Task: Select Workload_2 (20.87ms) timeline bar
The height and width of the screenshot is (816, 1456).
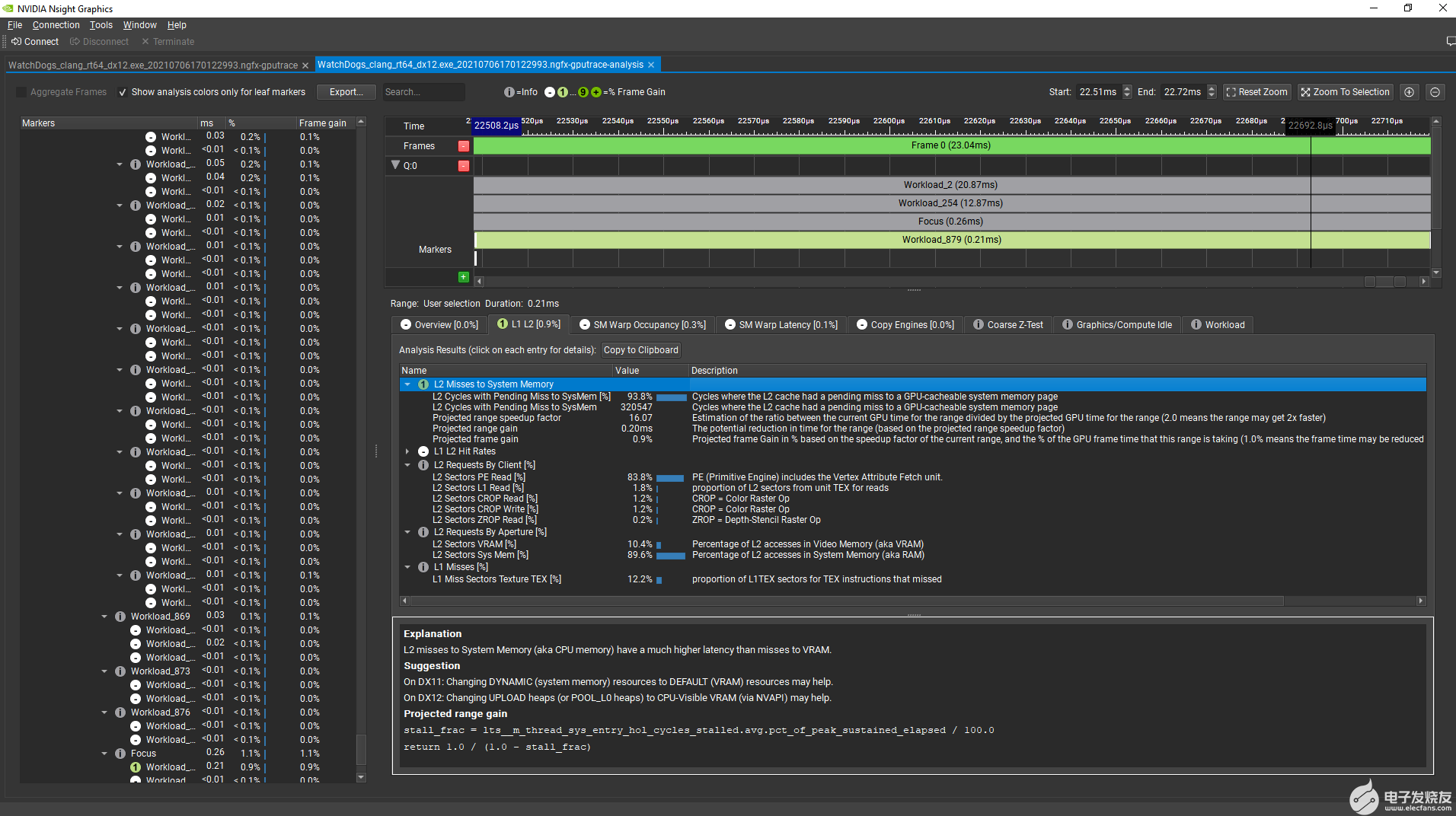Action: pos(952,185)
